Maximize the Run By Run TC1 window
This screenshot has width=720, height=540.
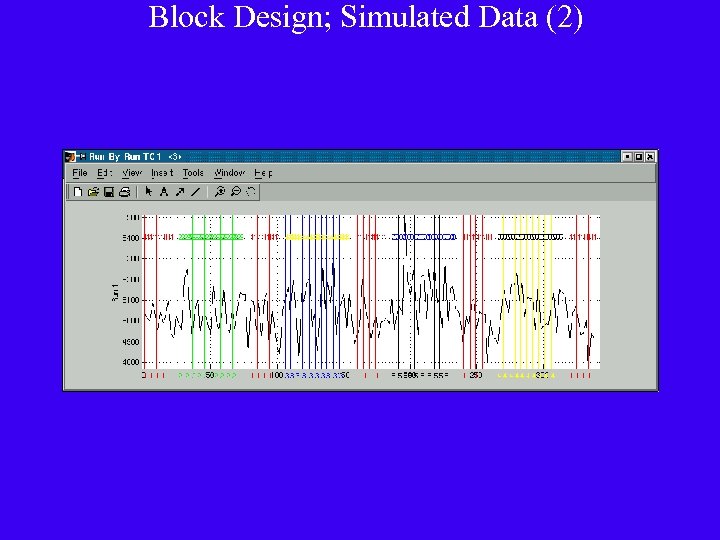[639, 157]
